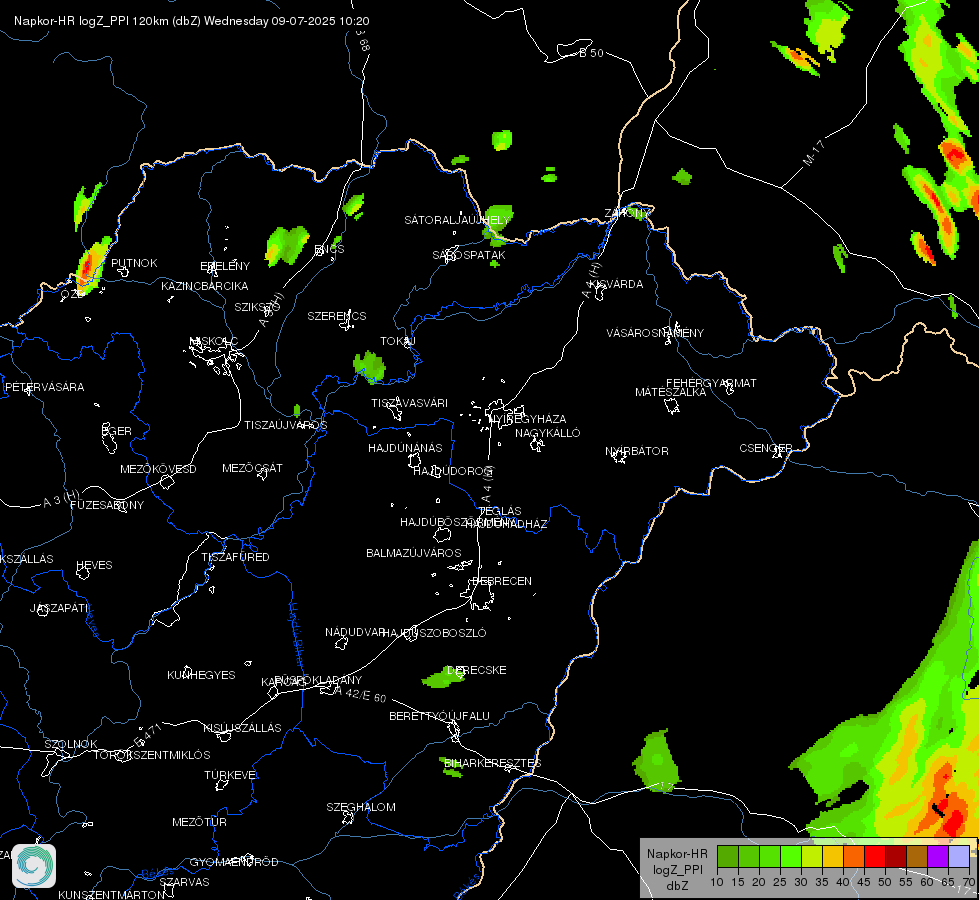Select the lavender 65-70 dBZ legend swatch
The width and height of the screenshot is (979, 900).
tap(958, 856)
